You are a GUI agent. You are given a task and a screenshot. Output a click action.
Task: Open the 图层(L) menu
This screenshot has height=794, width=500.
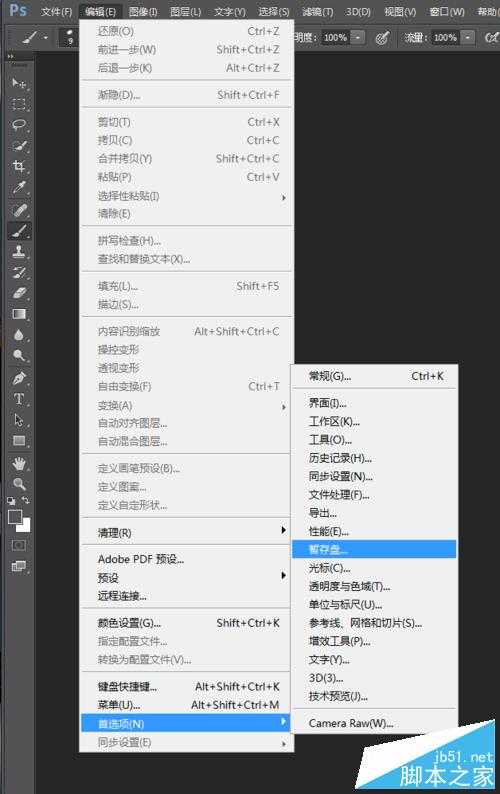(185, 11)
